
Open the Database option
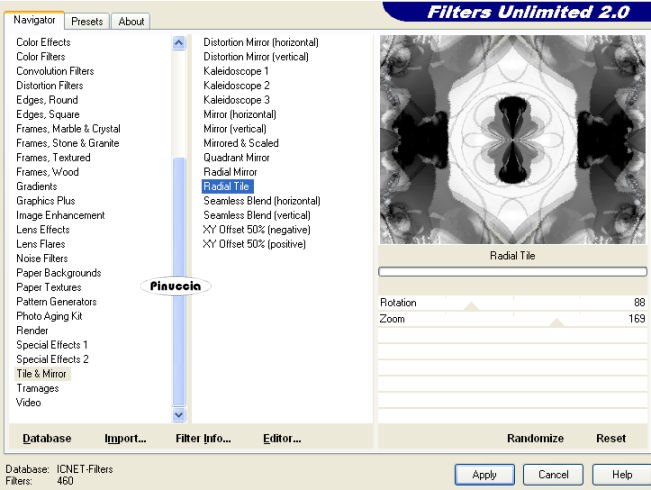[47, 438]
